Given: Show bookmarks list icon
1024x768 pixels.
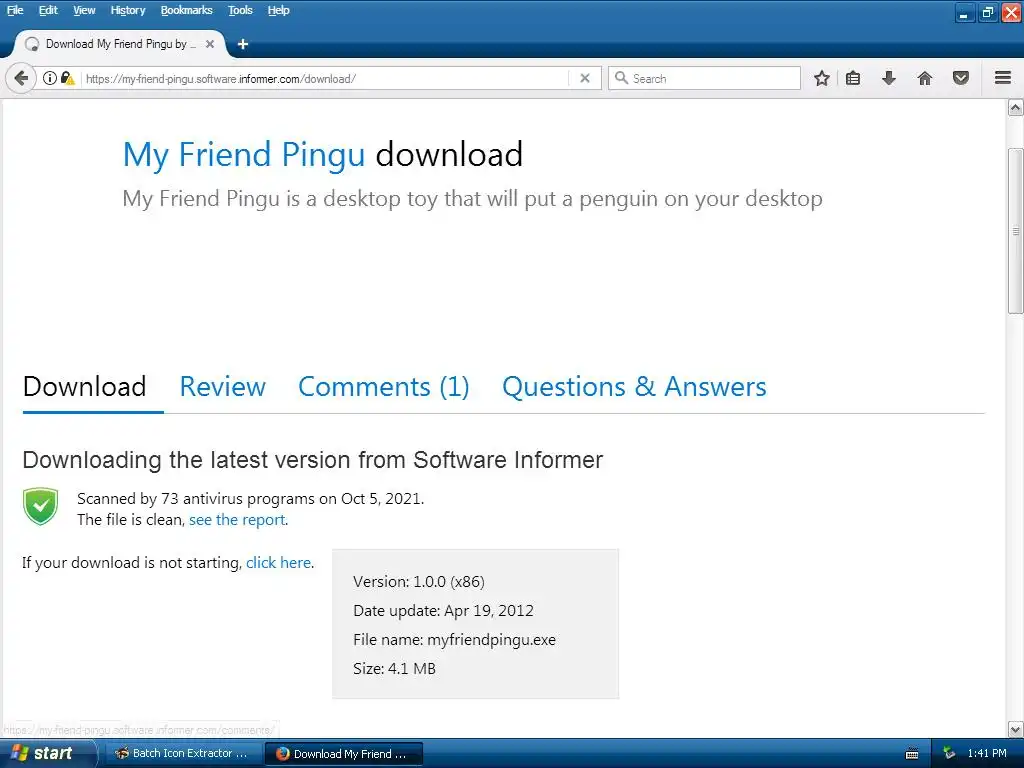Looking at the screenshot, I should 853,78.
